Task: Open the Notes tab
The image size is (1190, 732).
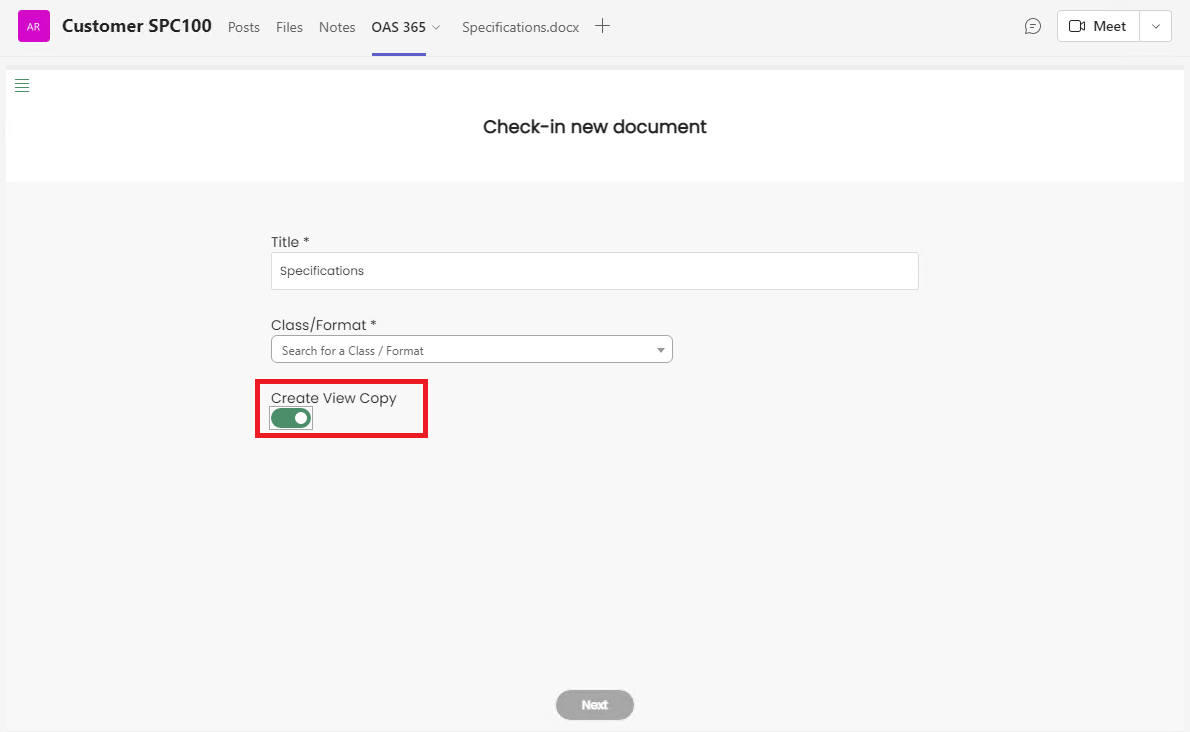Action: point(337,28)
